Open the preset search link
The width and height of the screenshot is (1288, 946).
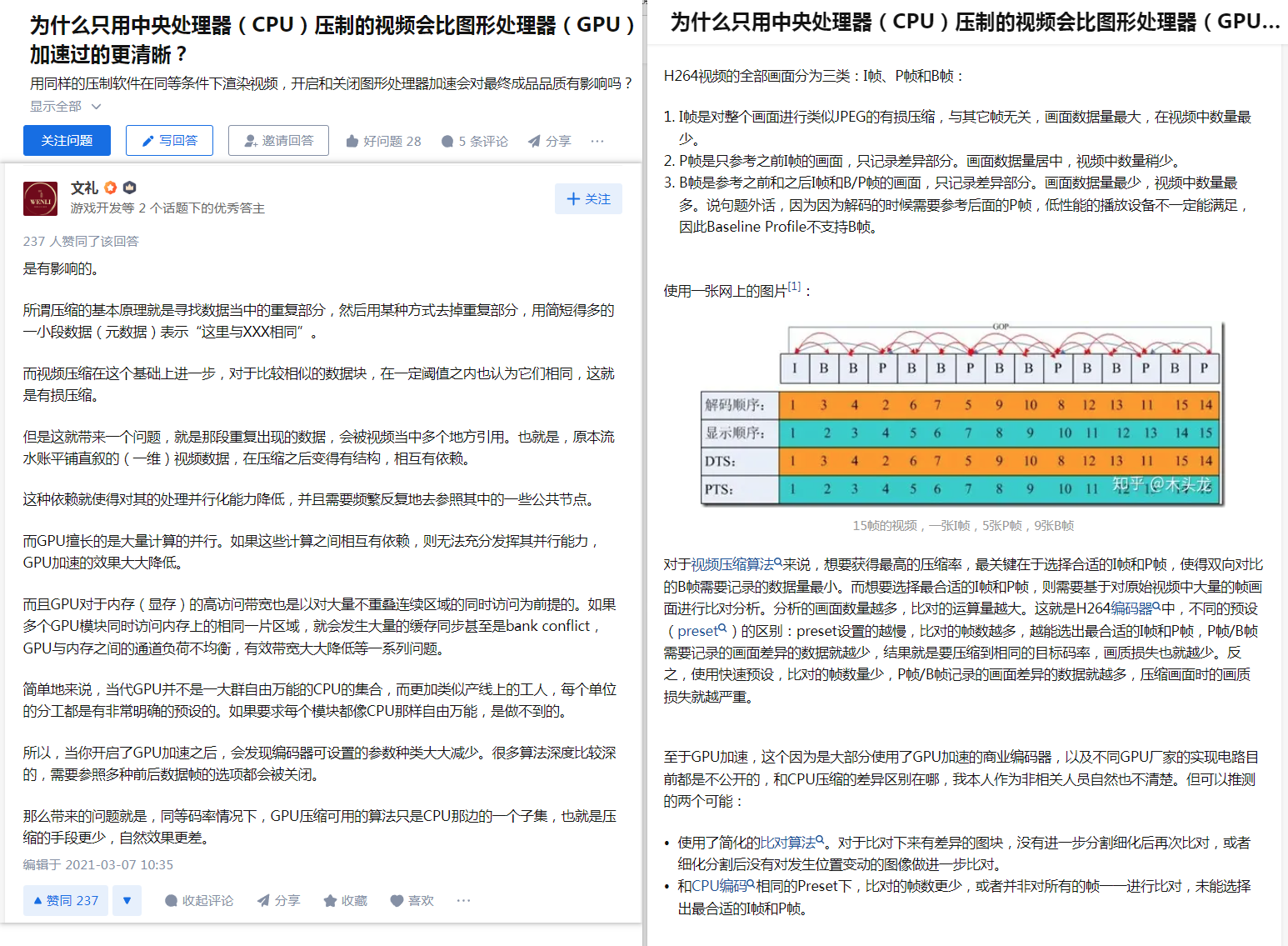(x=701, y=631)
